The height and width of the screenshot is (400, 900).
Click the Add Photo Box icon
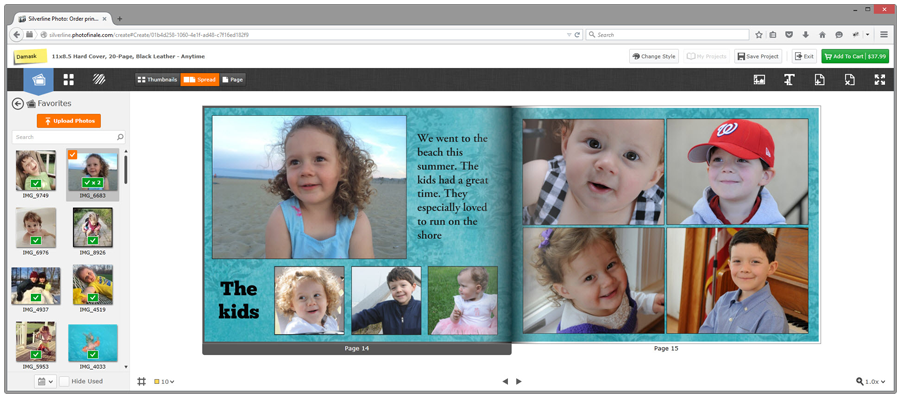759,80
